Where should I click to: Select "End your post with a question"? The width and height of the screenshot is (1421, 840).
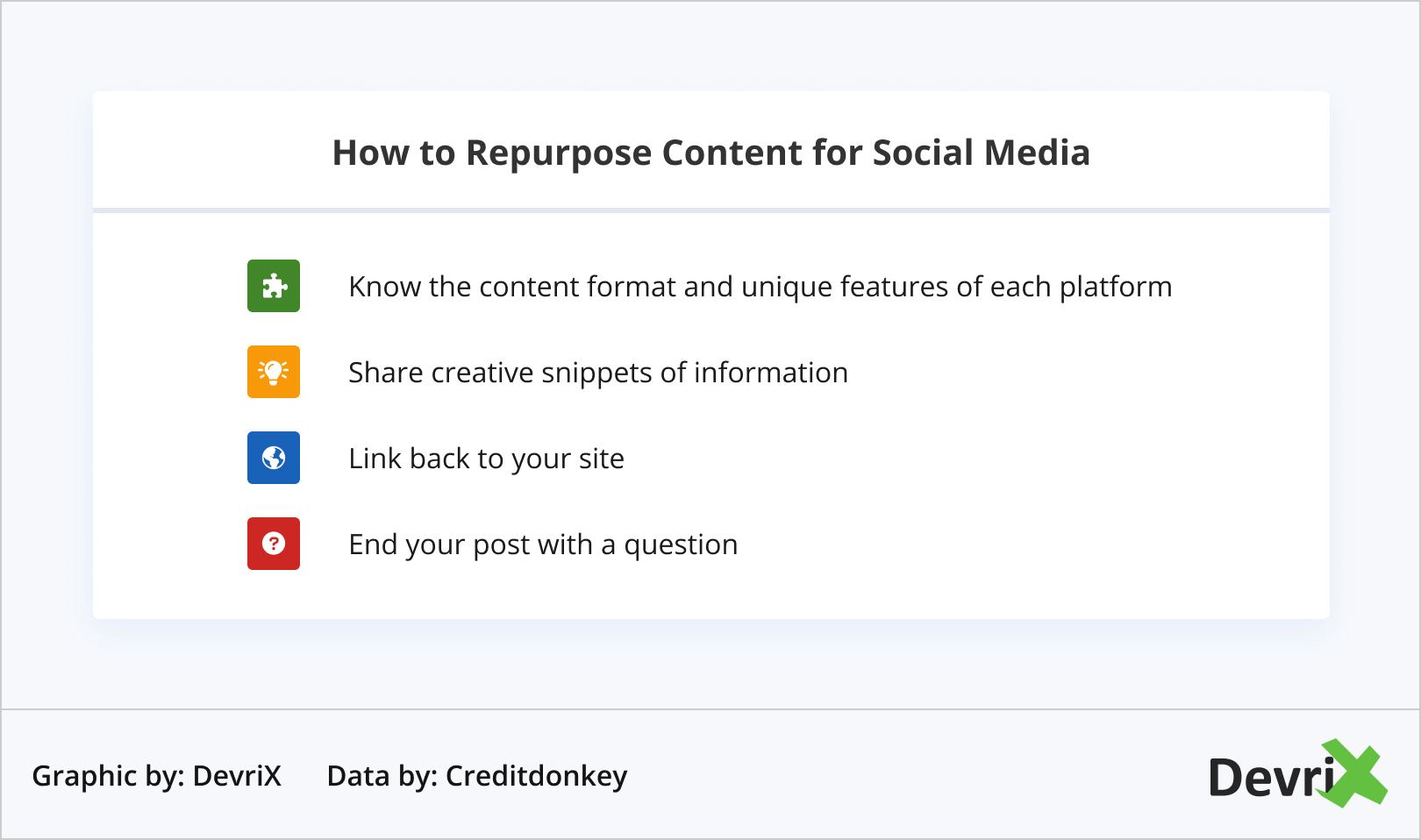(543, 545)
